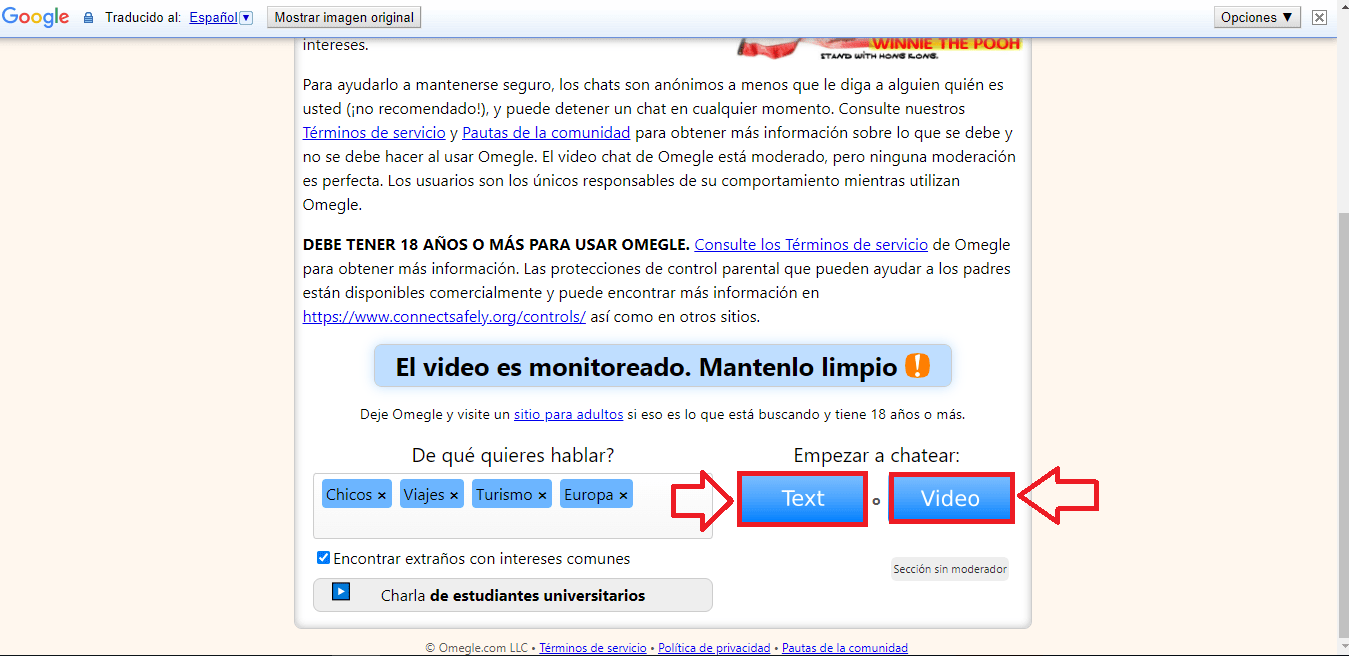Click the orange exclamation warning icon
The width and height of the screenshot is (1349, 656).
pos(917,366)
